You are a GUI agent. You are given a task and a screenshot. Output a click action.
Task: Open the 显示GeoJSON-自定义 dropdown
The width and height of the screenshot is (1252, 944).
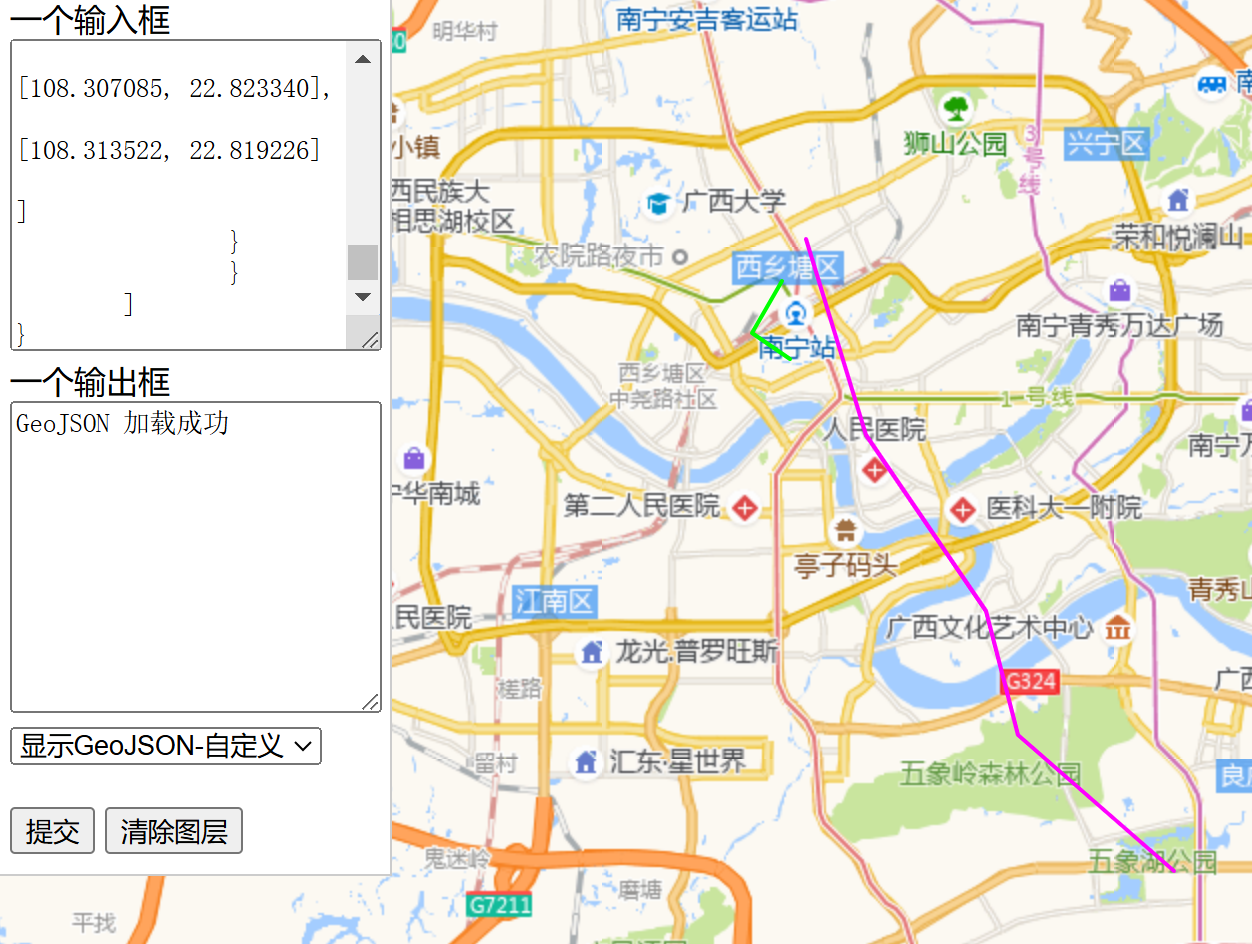pos(165,746)
